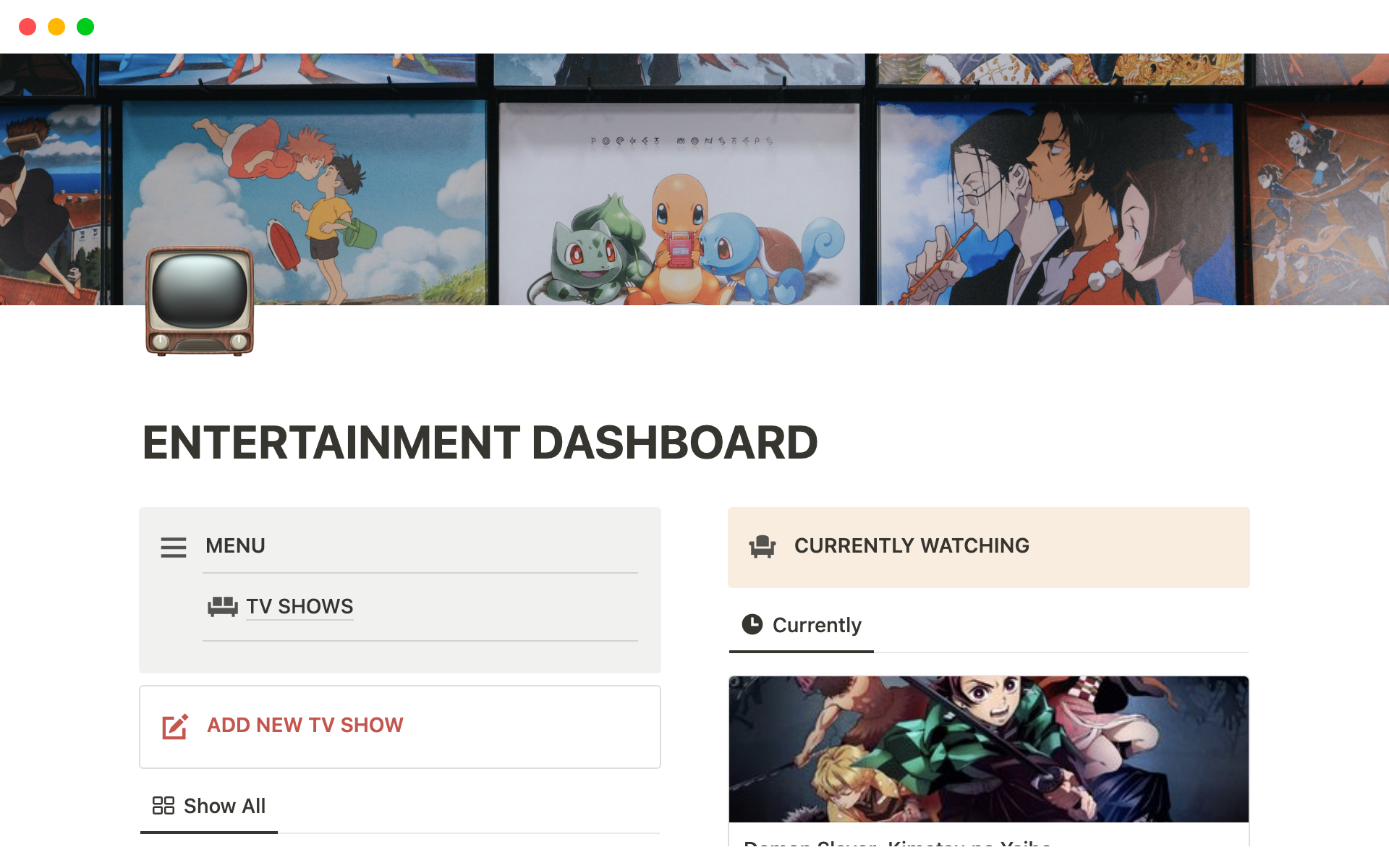1389x868 pixels.
Task: Click the Samurai Champloo poster in banner
Action: click(x=1055, y=203)
